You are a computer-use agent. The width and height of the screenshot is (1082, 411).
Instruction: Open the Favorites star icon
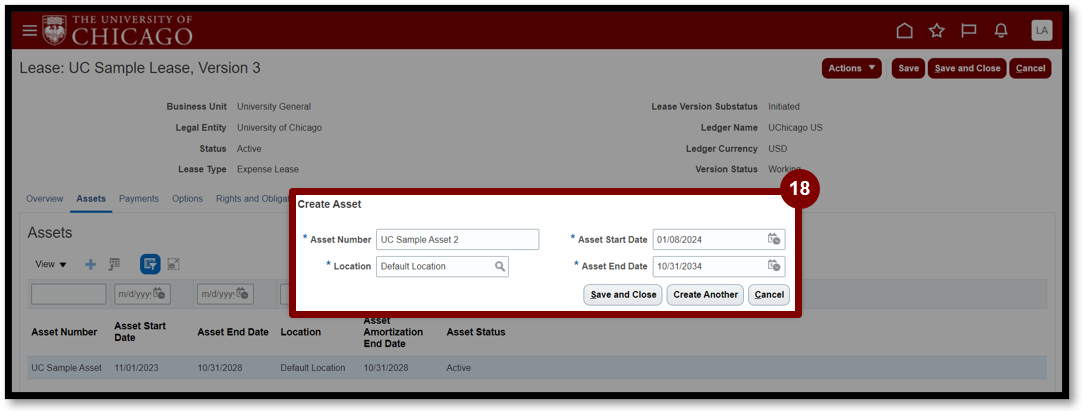pos(936,30)
